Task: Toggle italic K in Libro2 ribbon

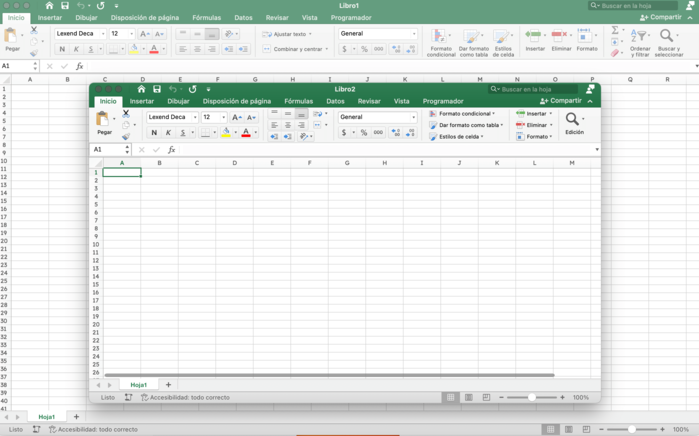Action: (168, 132)
